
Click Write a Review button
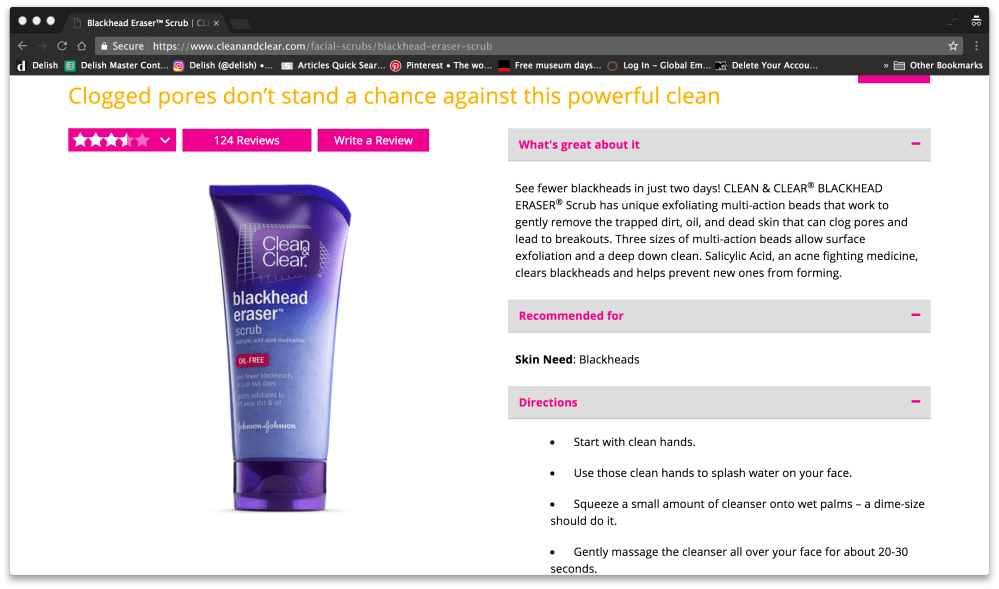(373, 140)
